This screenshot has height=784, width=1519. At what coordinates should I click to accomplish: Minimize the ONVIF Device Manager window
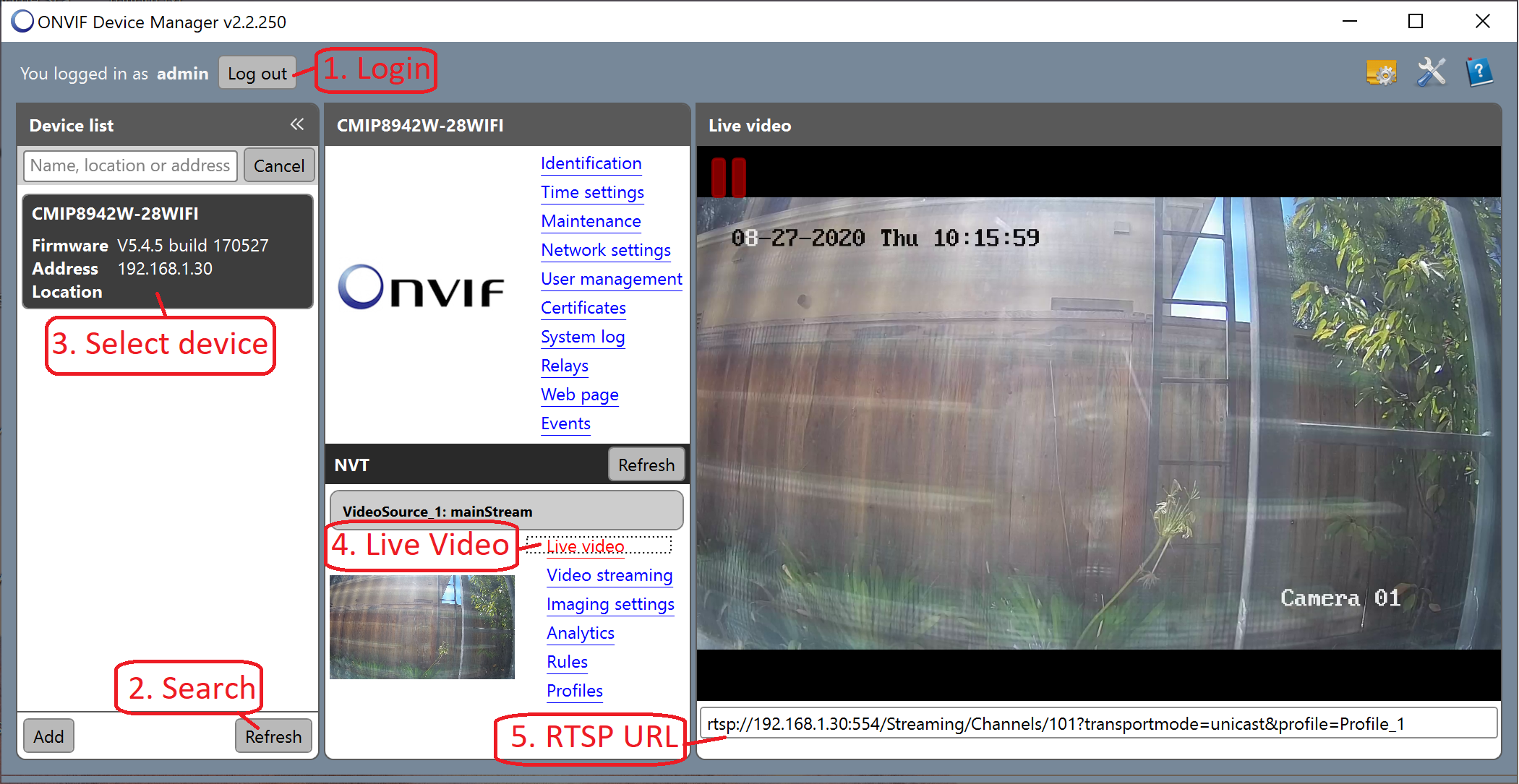click(x=1349, y=21)
